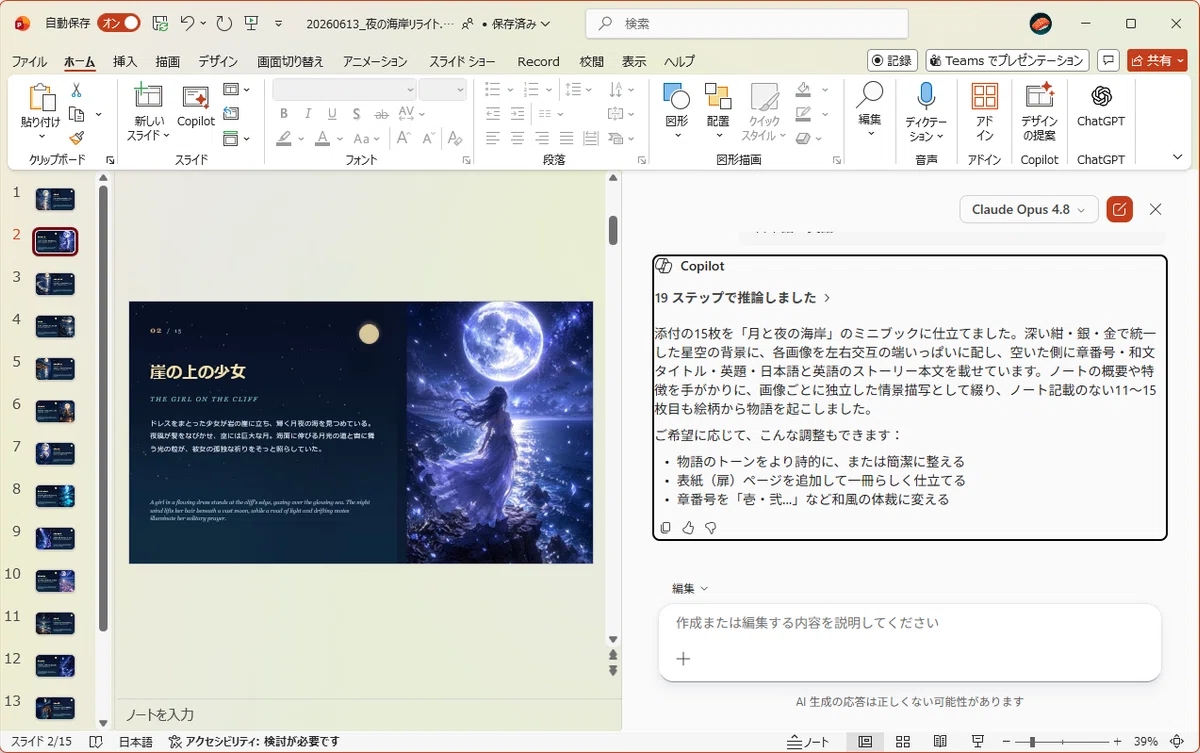
Task: Increase font size with the larger A
Action: coord(401,138)
